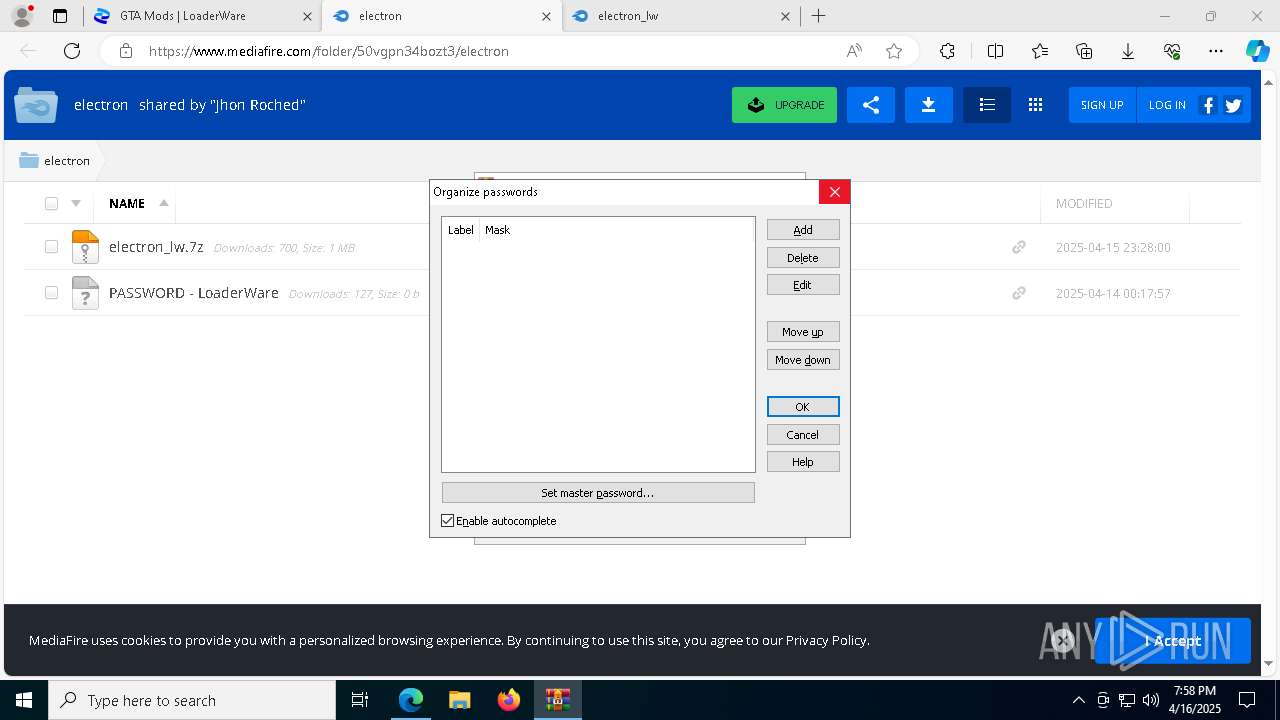Close the GTA Mods LoaderWare tab
The width and height of the screenshot is (1280, 720).
pyautogui.click(x=305, y=16)
